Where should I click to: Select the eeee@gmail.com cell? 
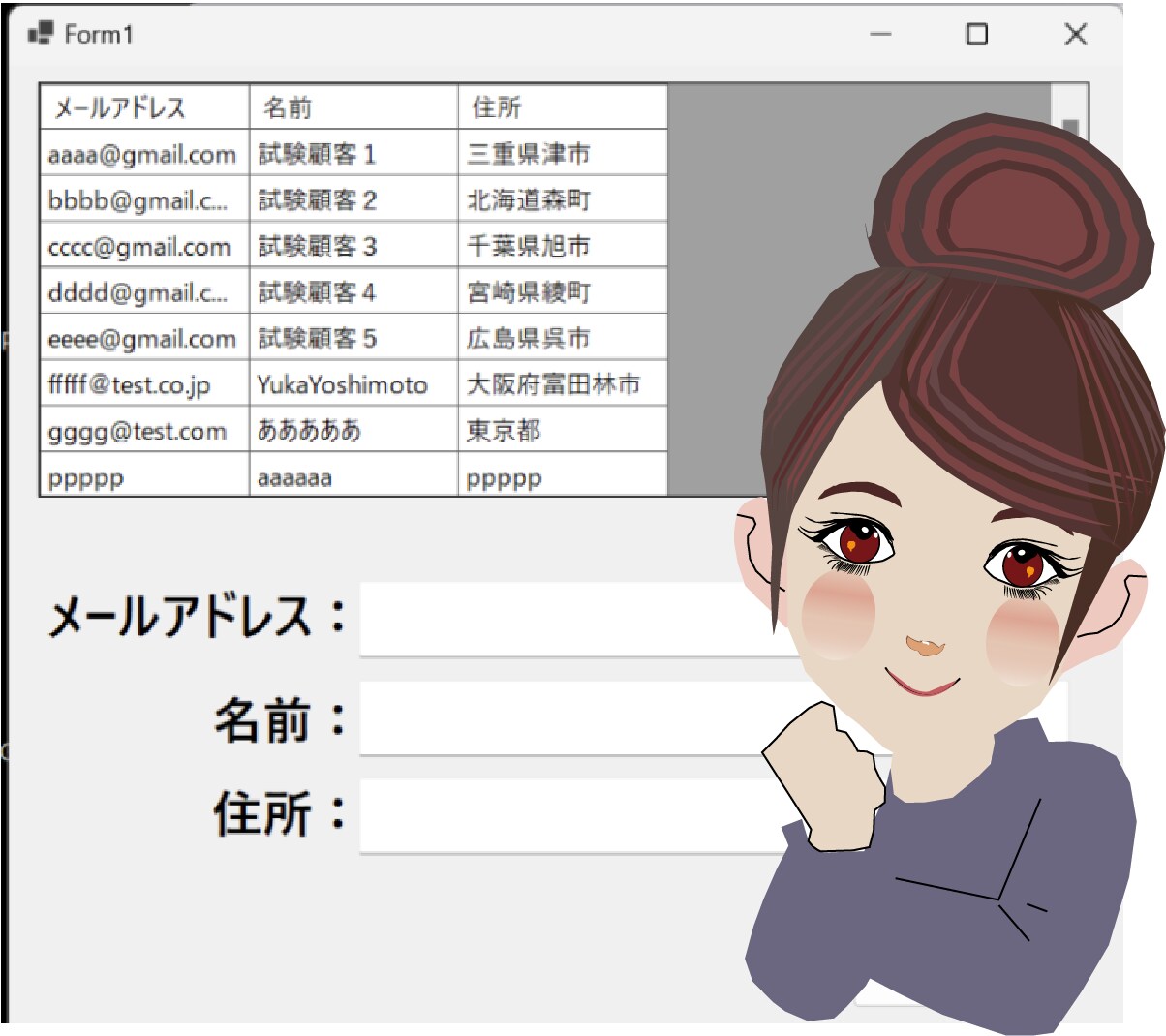(x=144, y=338)
